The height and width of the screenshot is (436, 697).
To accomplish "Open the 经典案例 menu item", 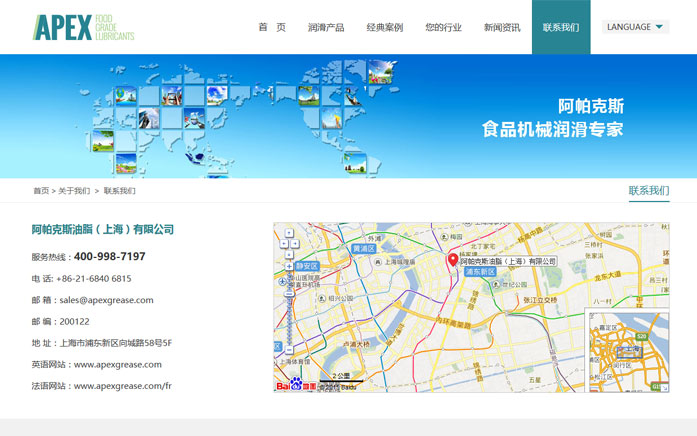I will (x=385, y=27).
